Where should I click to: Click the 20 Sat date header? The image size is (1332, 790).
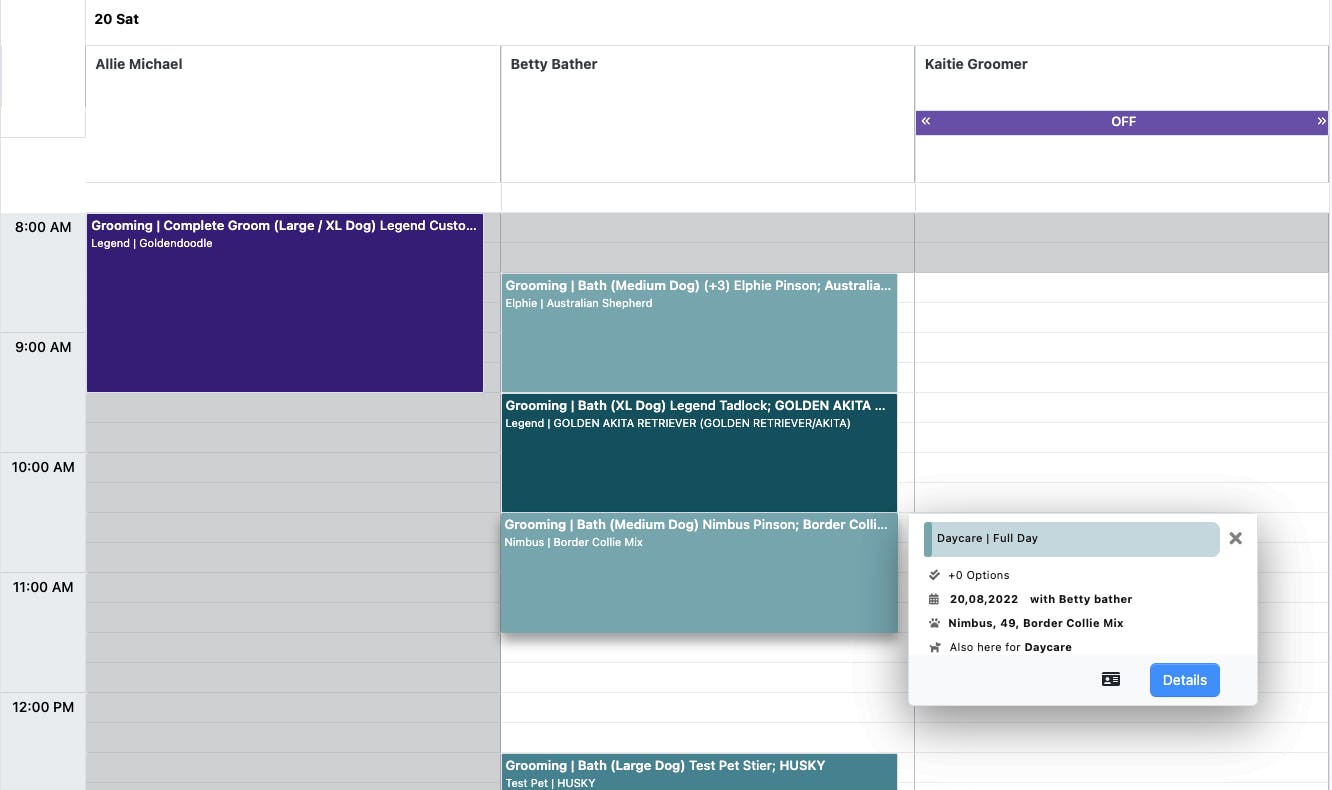(117, 19)
